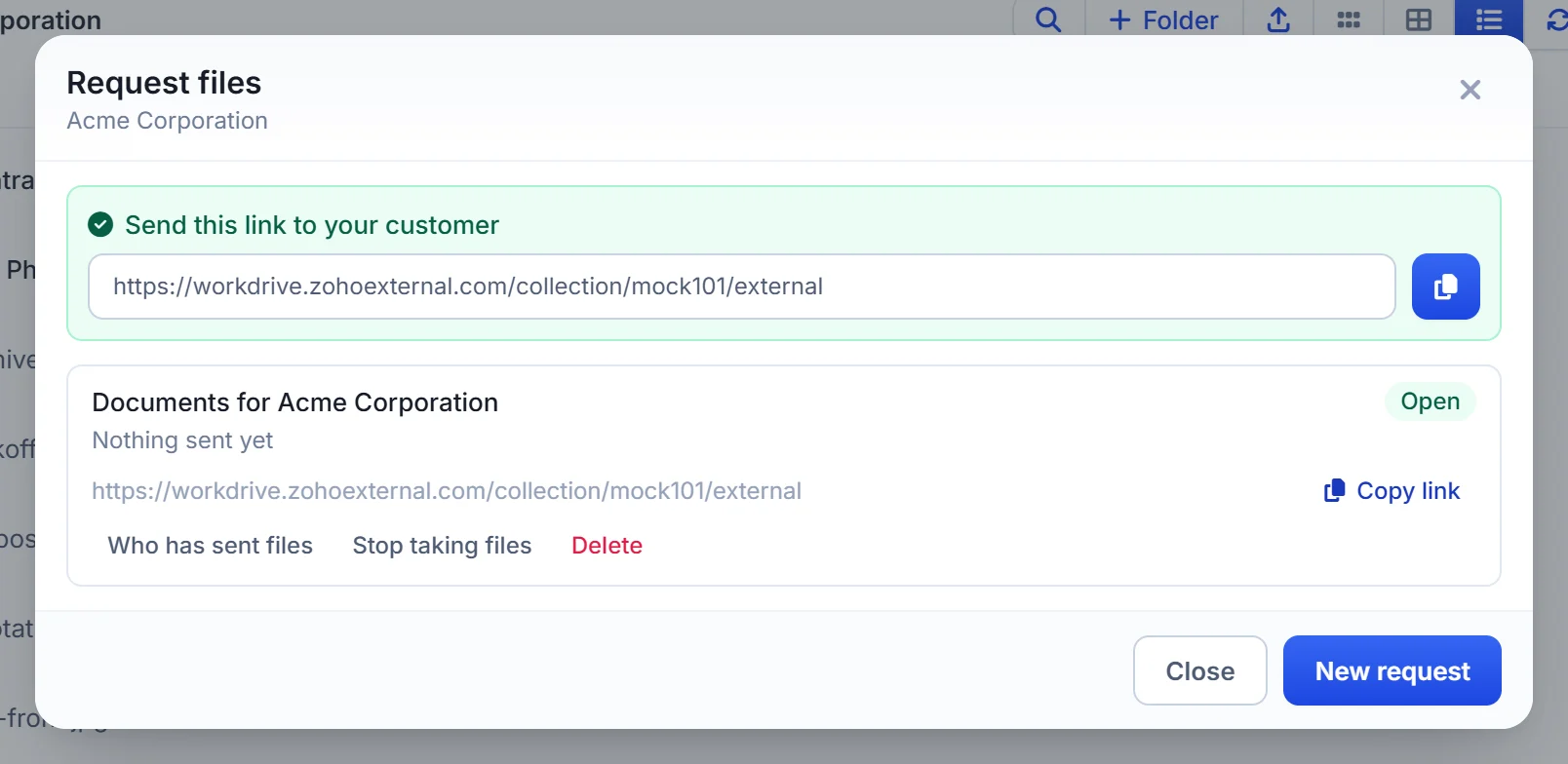This screenshot has height=764, width=1568.
Task: Click the 'Nothing sent yet' text
Action: point(182,440)
